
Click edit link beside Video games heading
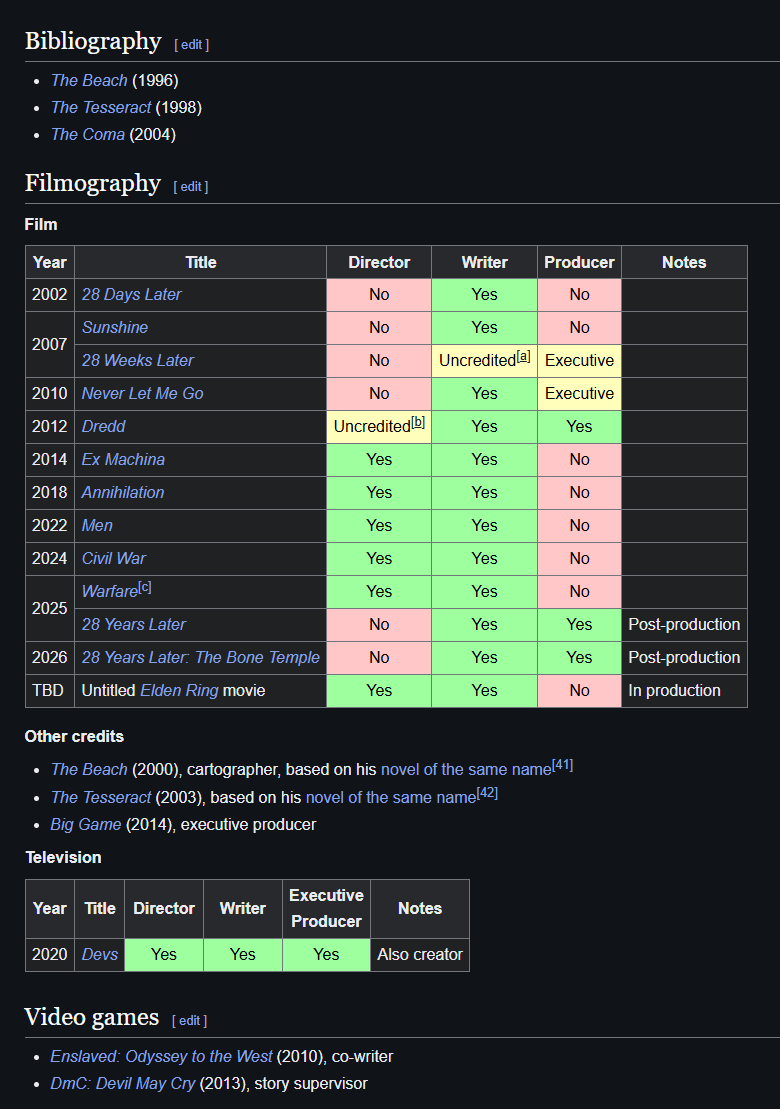click(190, 1021)
